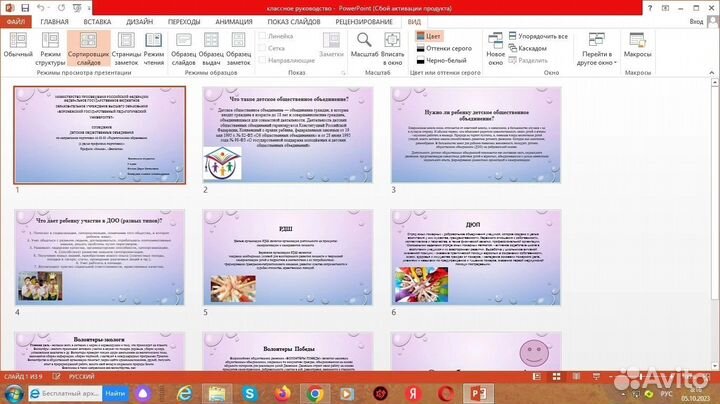
Task: Open Google Chrome from the taskbar
Action: pos(315,394)
